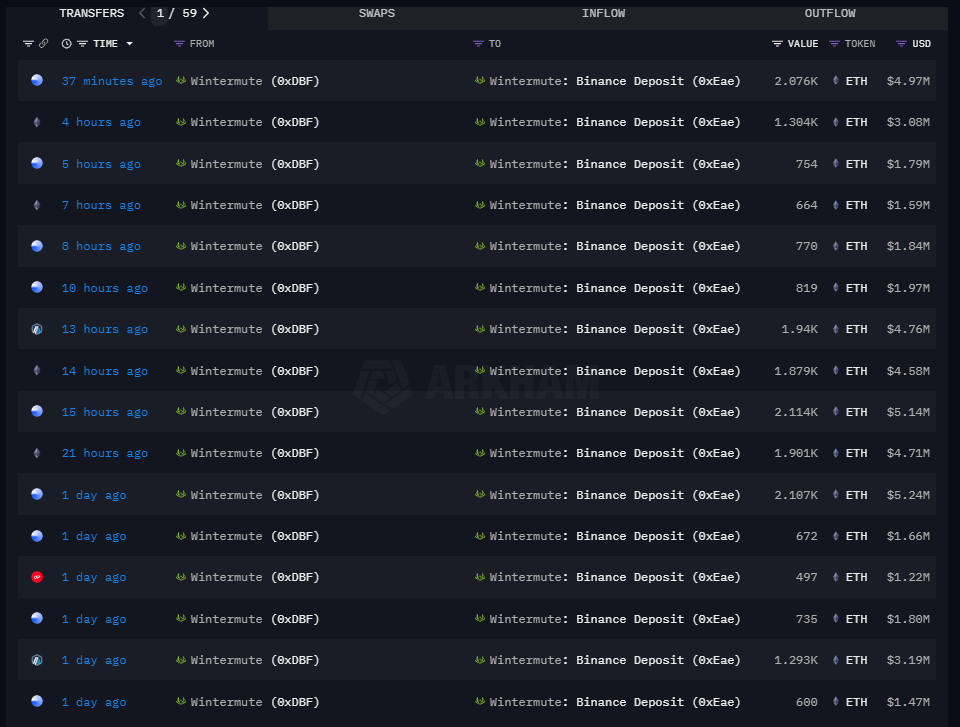Click the USD amount $5.24M

coord(908,494)
